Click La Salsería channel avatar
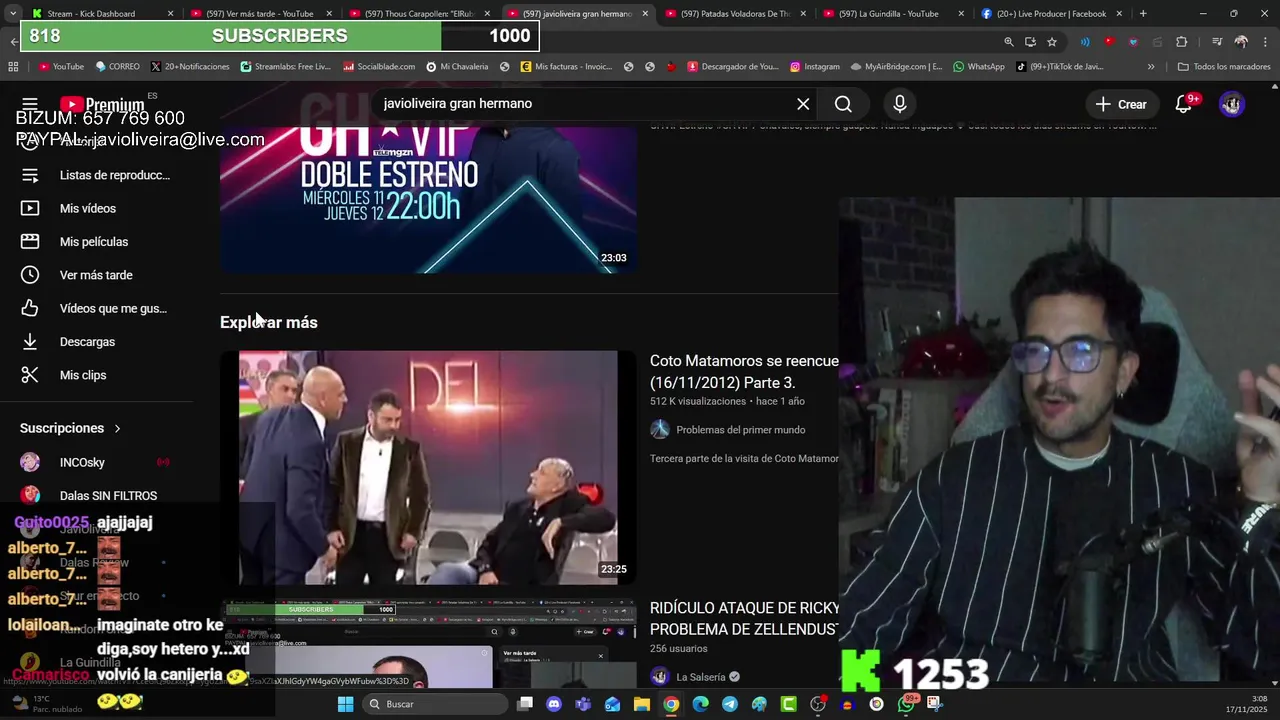Screen dimensions: 1280x720 (x=660, y=677)
